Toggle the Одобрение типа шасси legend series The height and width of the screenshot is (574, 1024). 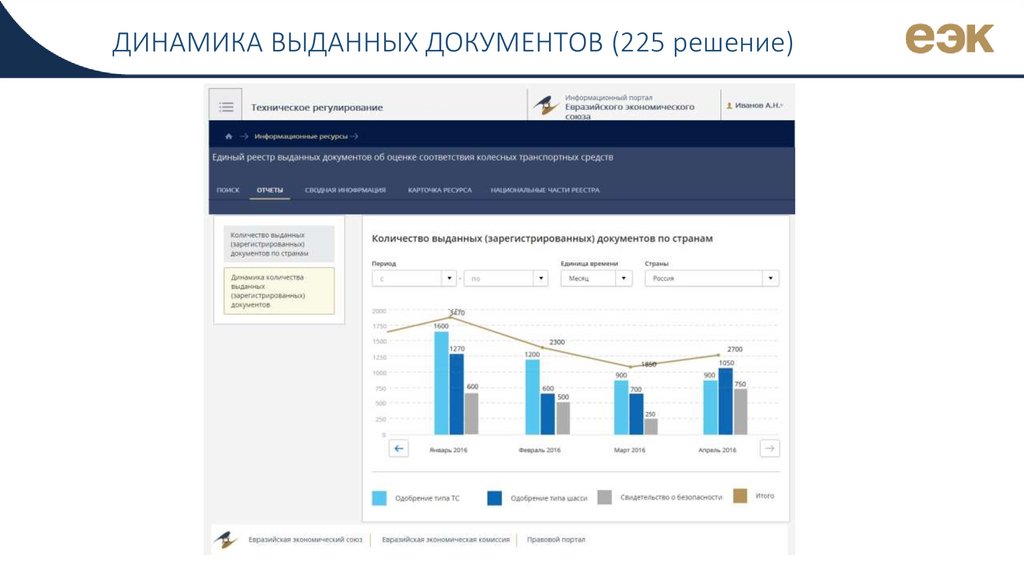pos(494,497)
